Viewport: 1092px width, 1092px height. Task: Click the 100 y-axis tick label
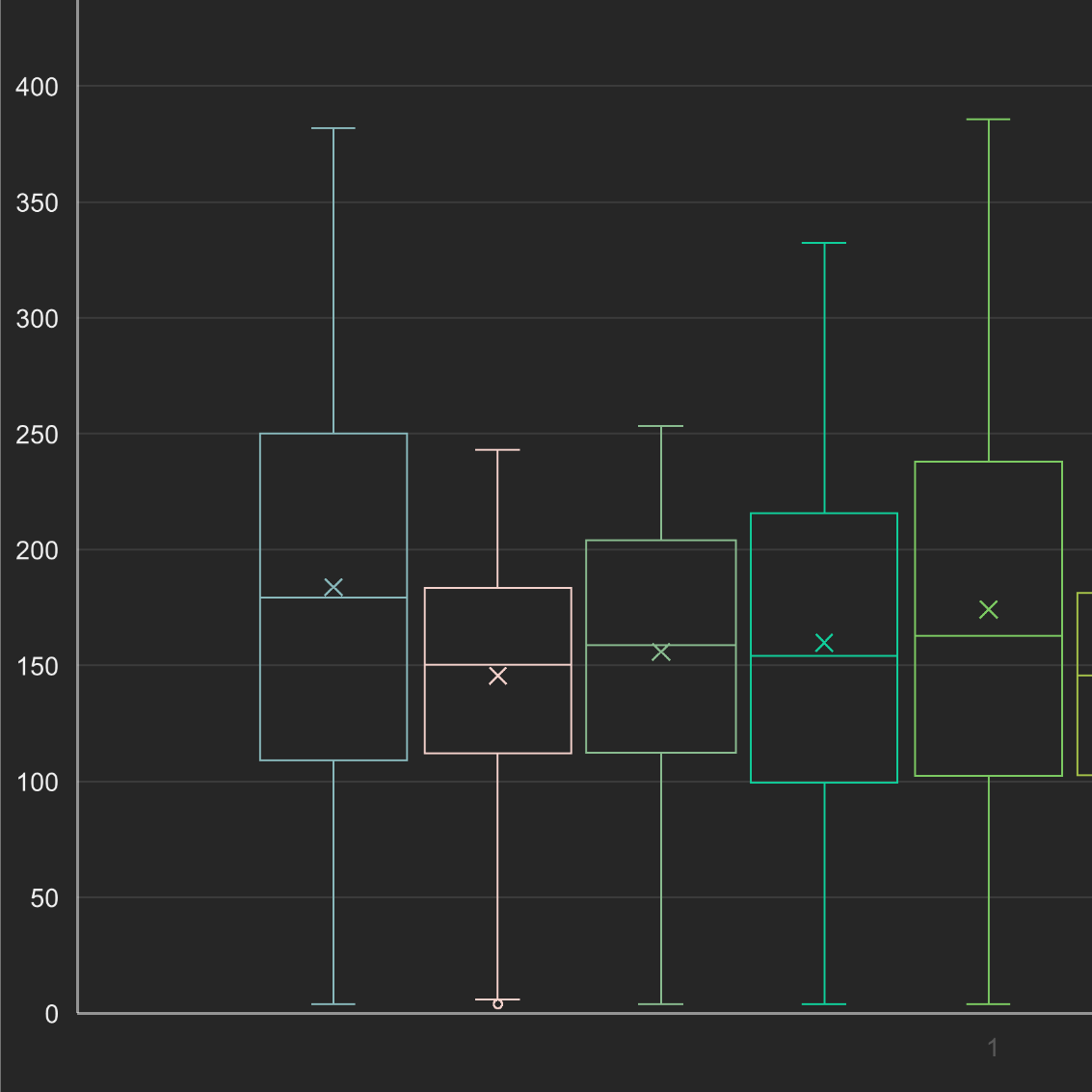click(38, 783)
